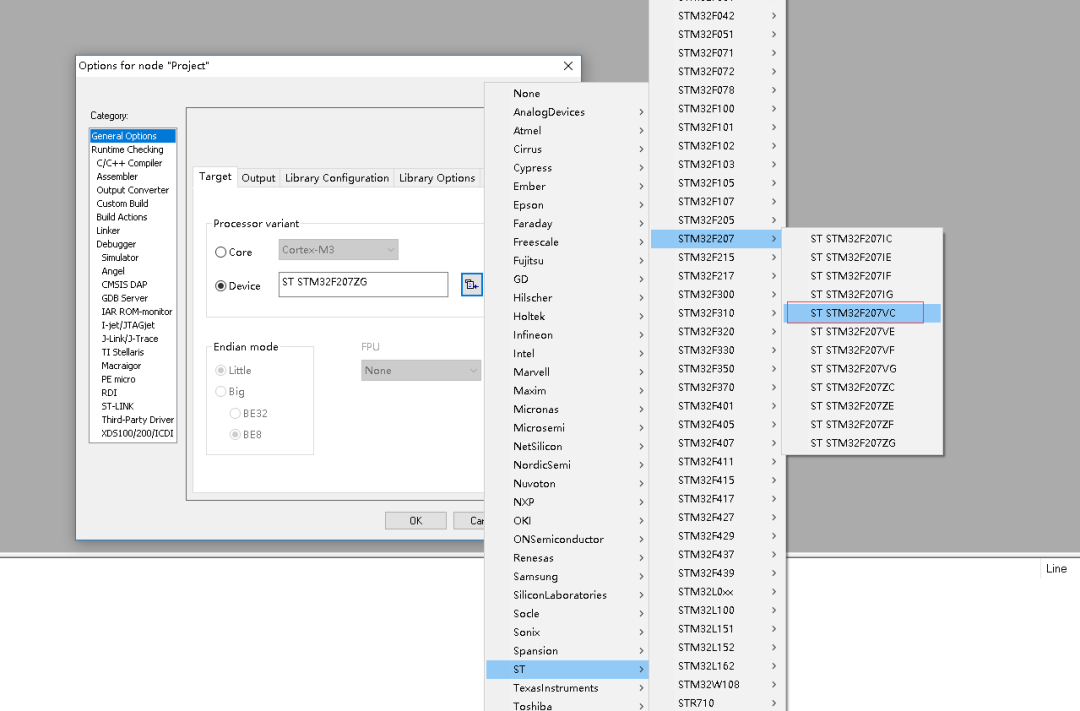Select Runtime Checking category
This screenshot has width=1080, height=711.
click(132, 150)
